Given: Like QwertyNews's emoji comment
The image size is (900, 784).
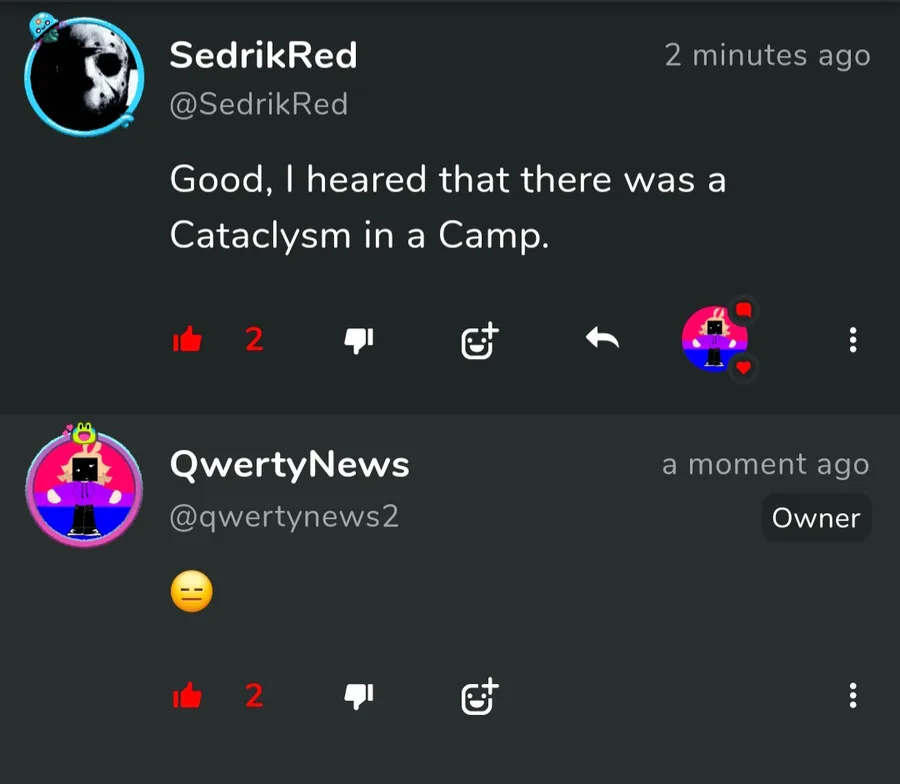Looking at the screenshot, I should tap(187, 696).
